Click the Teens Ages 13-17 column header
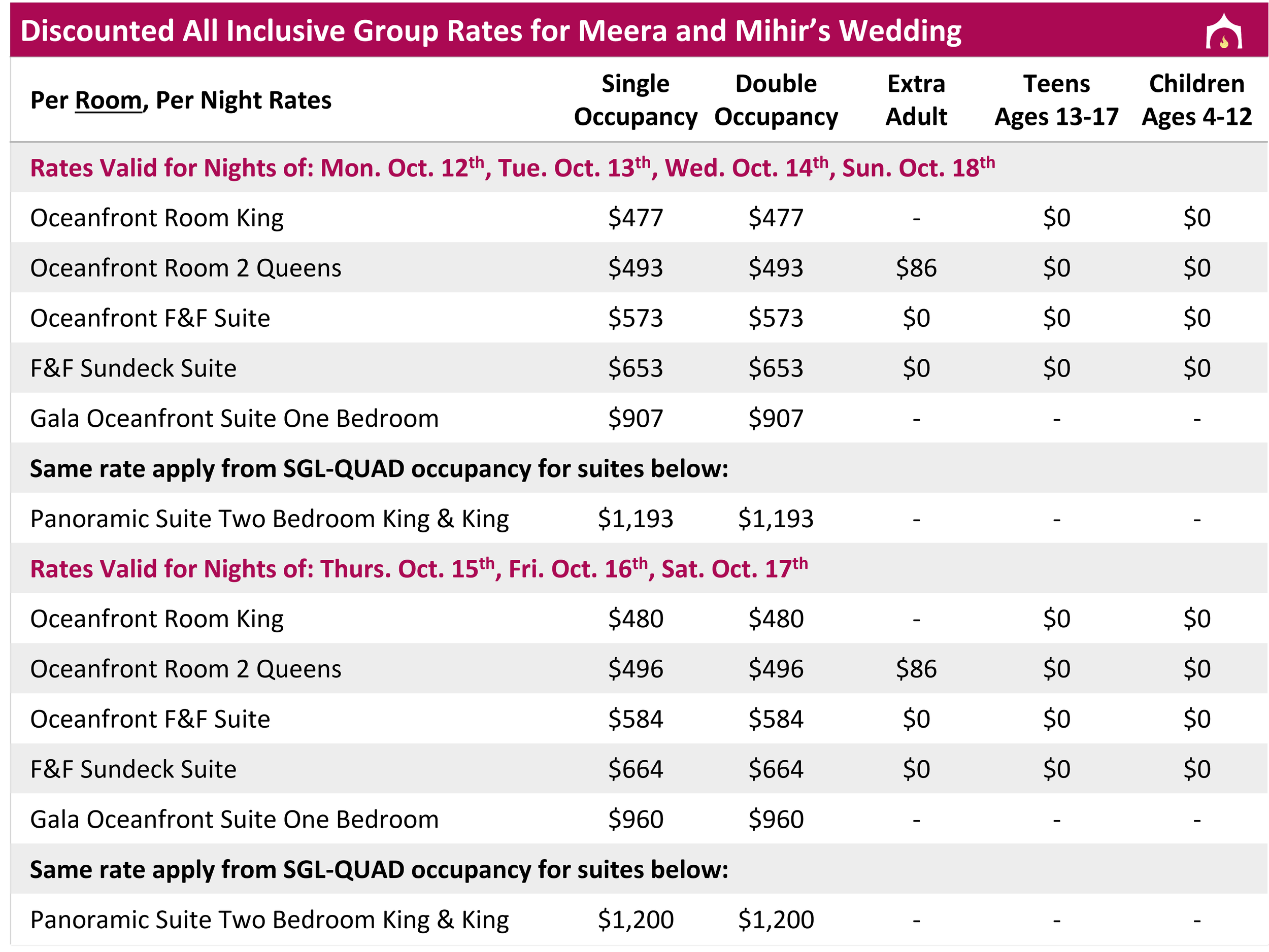1269x952 pixels. point(1056,100)
